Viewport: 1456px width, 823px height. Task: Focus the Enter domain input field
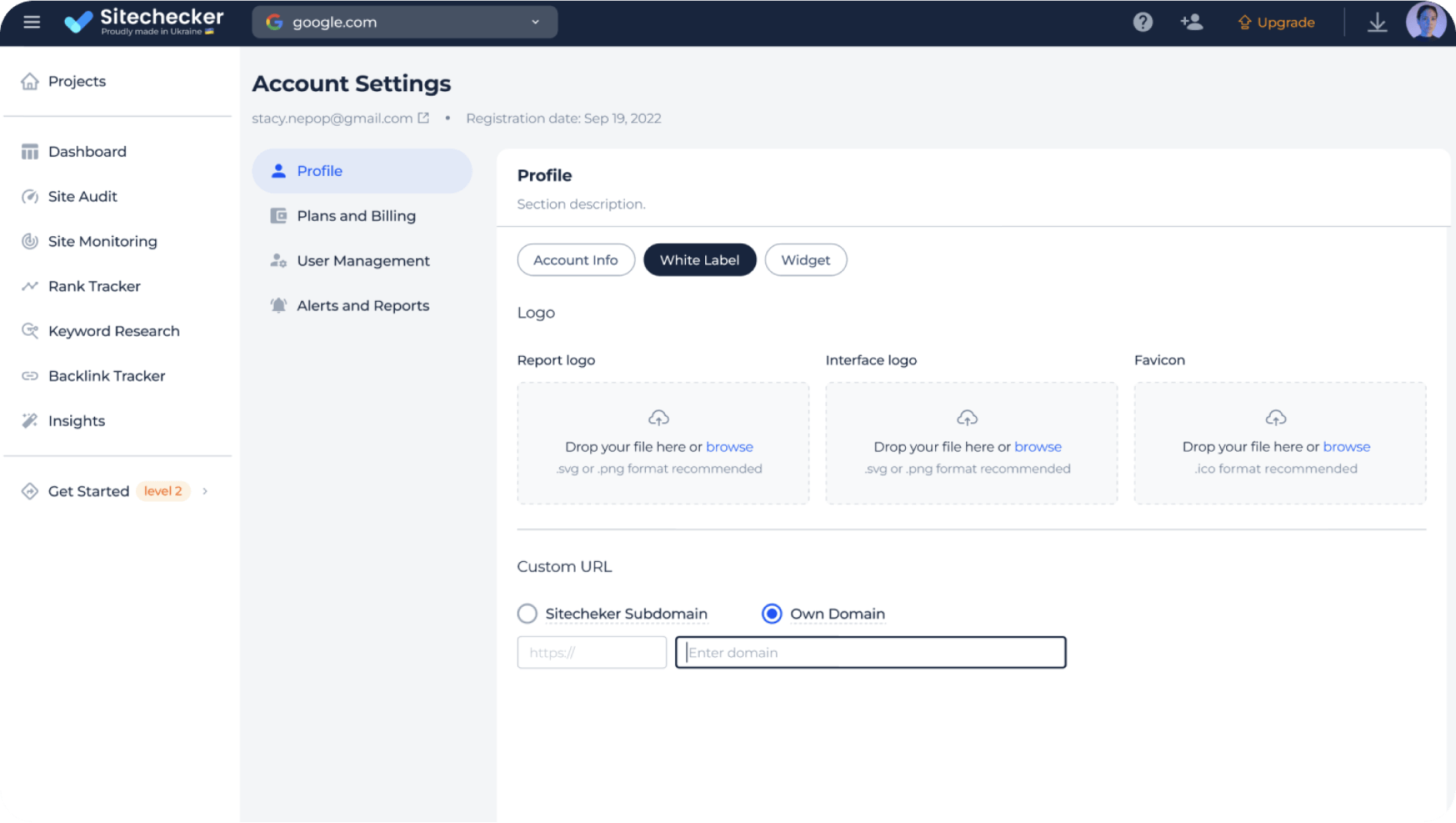tap(870, 652)
